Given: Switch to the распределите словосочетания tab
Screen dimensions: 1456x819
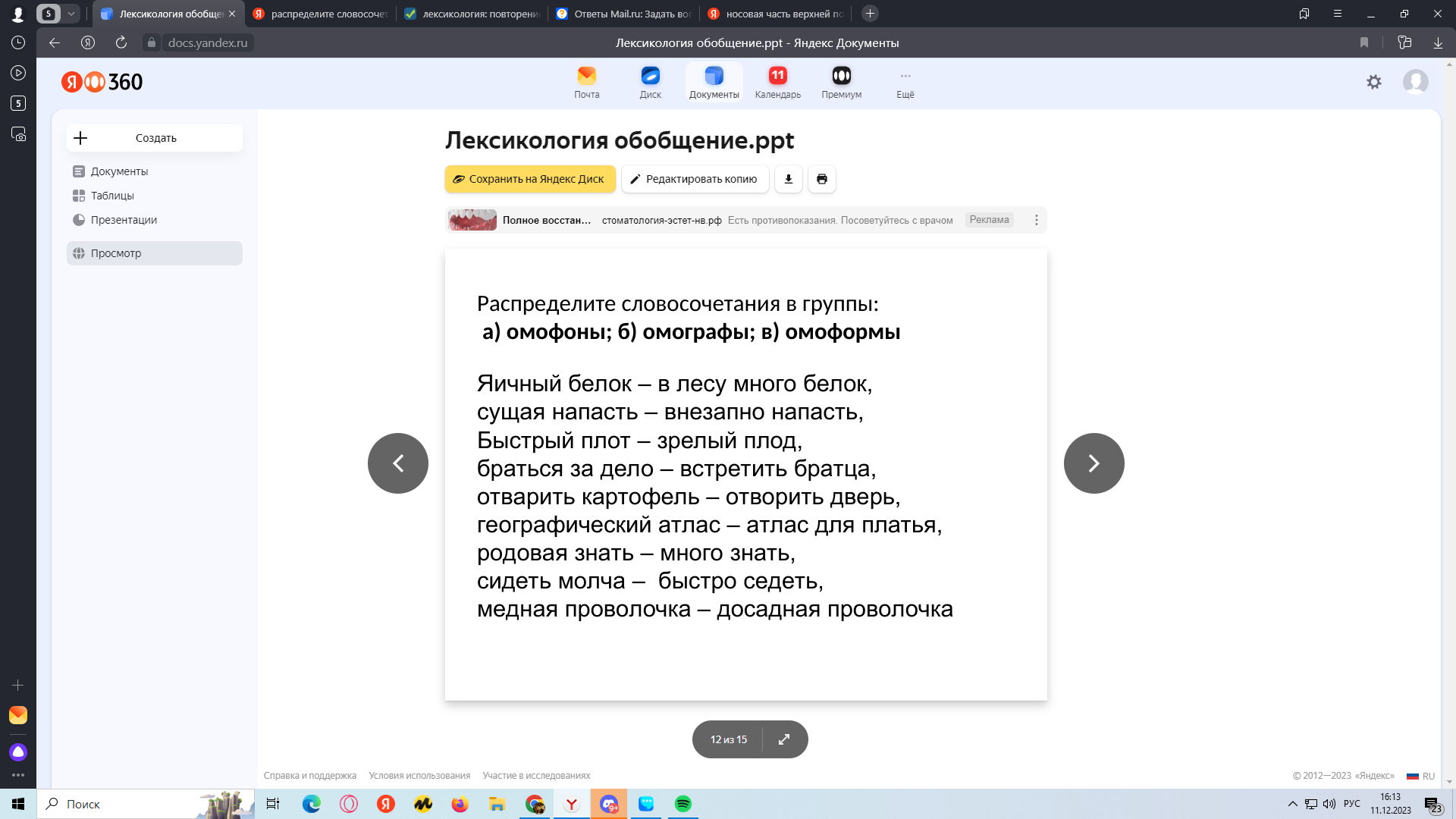Looking at the screenshot, I should (320, 14).
